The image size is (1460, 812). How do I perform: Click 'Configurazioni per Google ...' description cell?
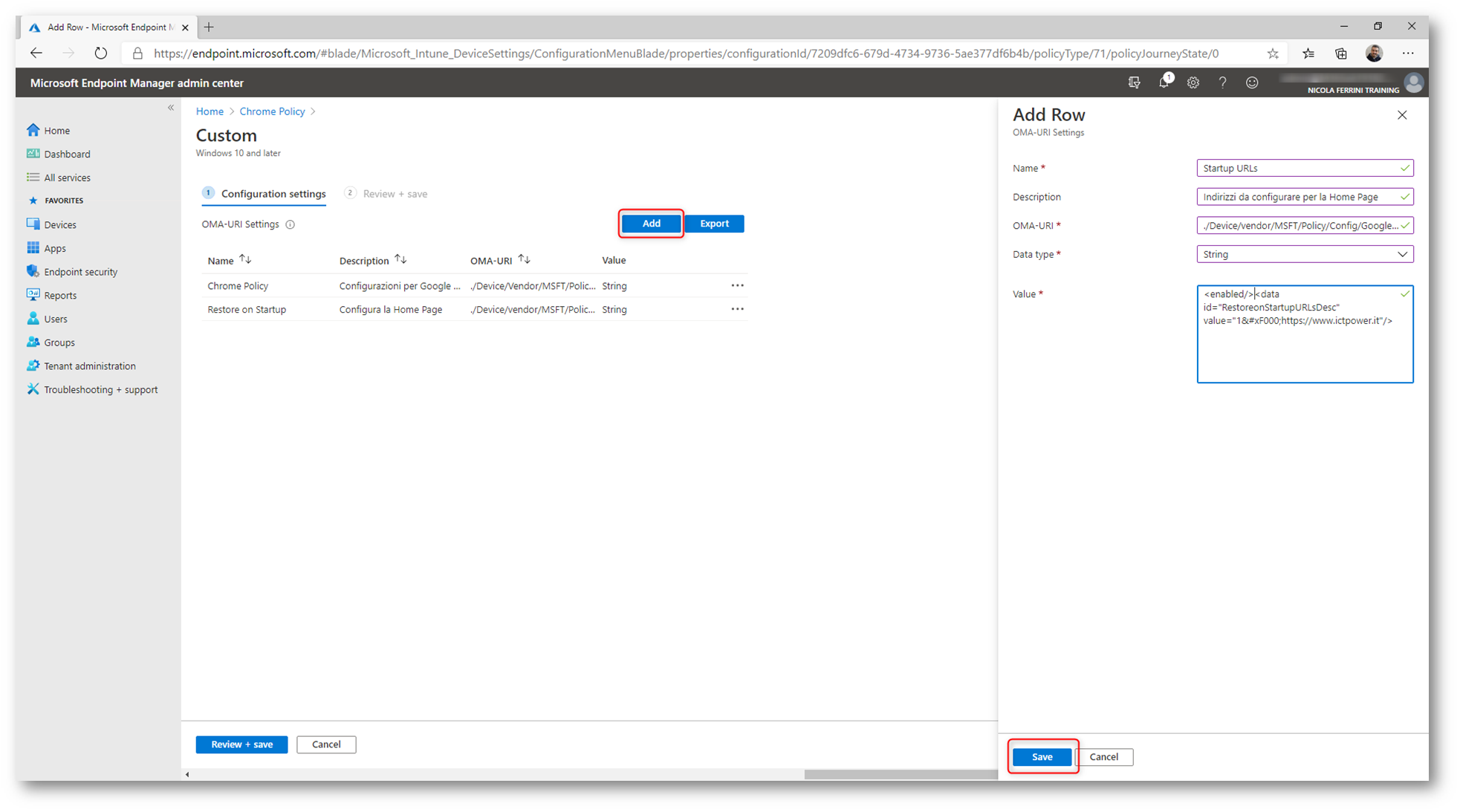(x=400, y=286)
